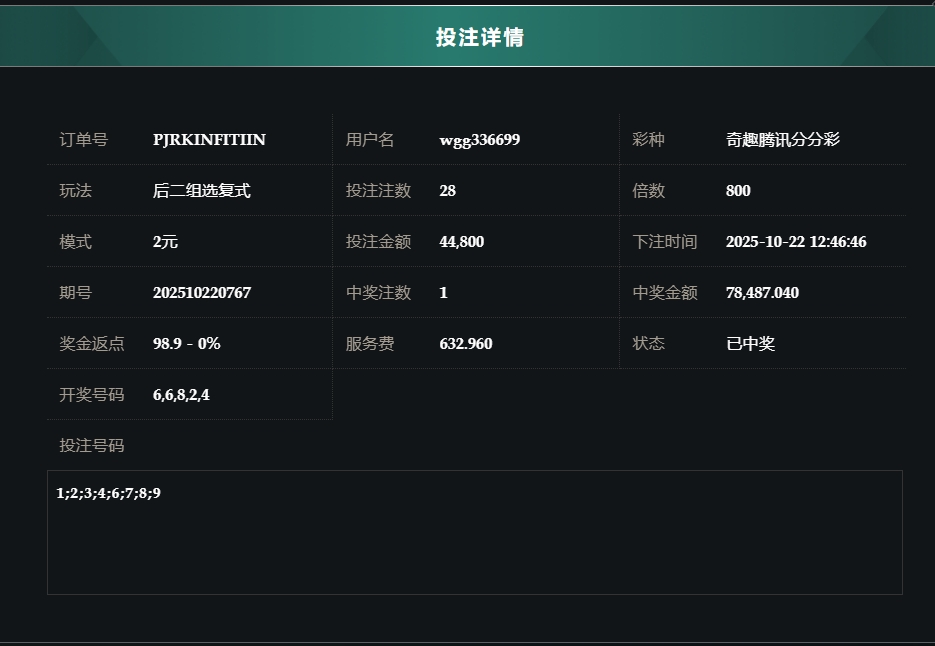
Task: Click inside the bet numbers text box
Action: (x=474, y=540)
